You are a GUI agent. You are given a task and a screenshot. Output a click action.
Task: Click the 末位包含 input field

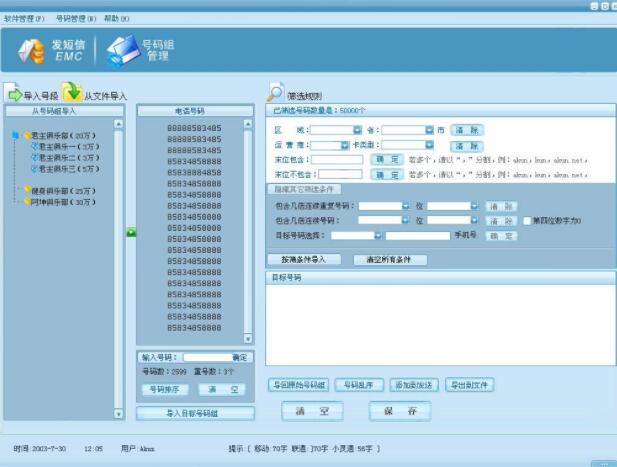337,159
